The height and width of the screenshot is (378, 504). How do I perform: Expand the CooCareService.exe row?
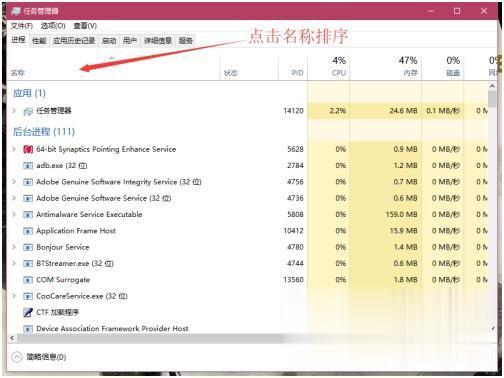click(x=14, y=296)
